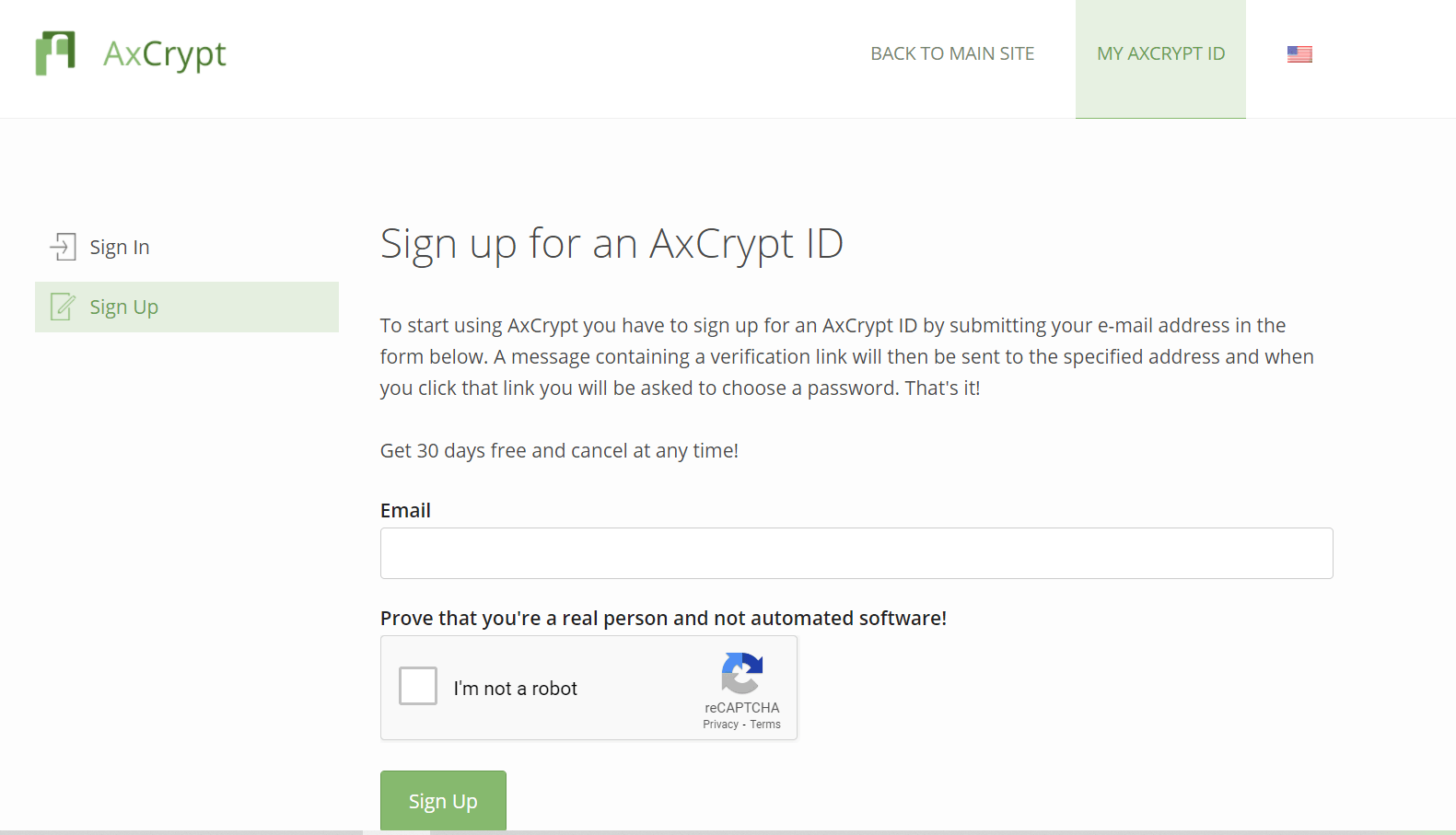The image size is (1456, 835).
Task: Click the Sign Up pencil icon in sidebar
Action: pyautogui.click(x=61, y=307)
